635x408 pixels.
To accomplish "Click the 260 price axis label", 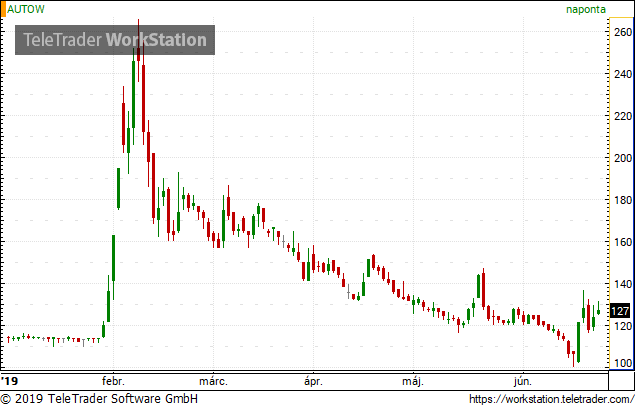I will click(x=623, y=32).
